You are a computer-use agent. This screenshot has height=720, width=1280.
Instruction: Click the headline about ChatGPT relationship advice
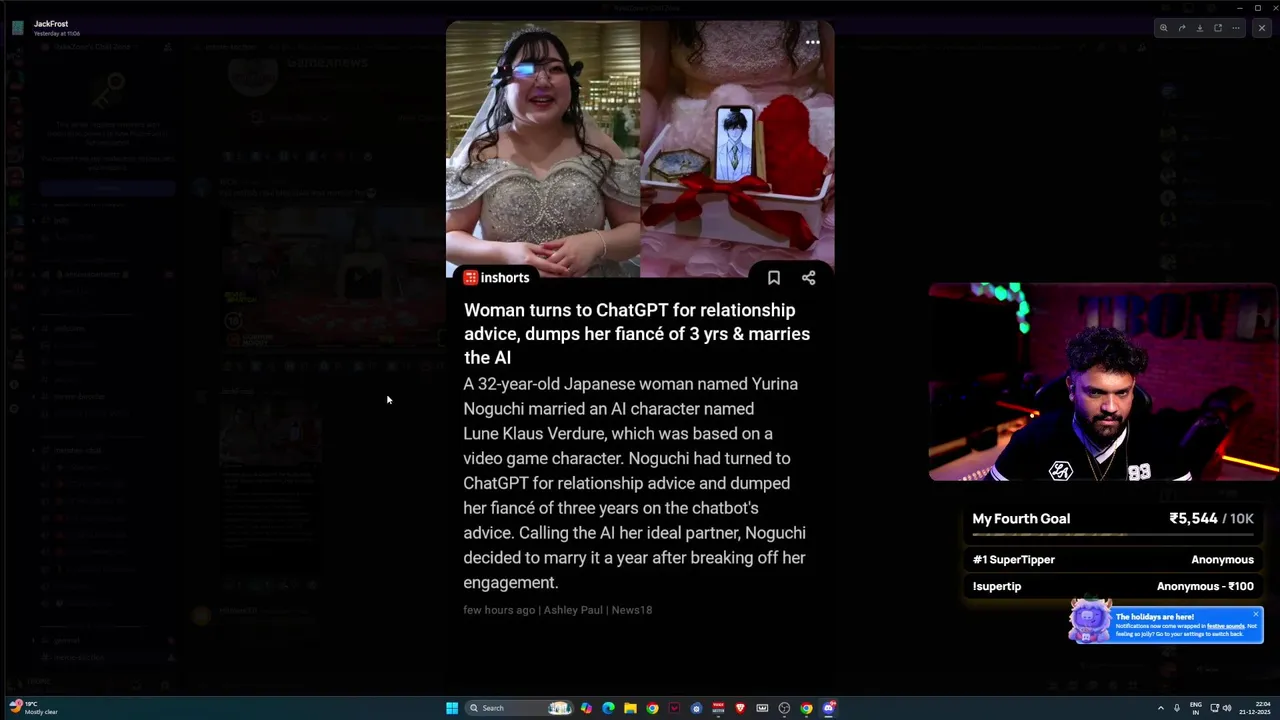point(637,334)
